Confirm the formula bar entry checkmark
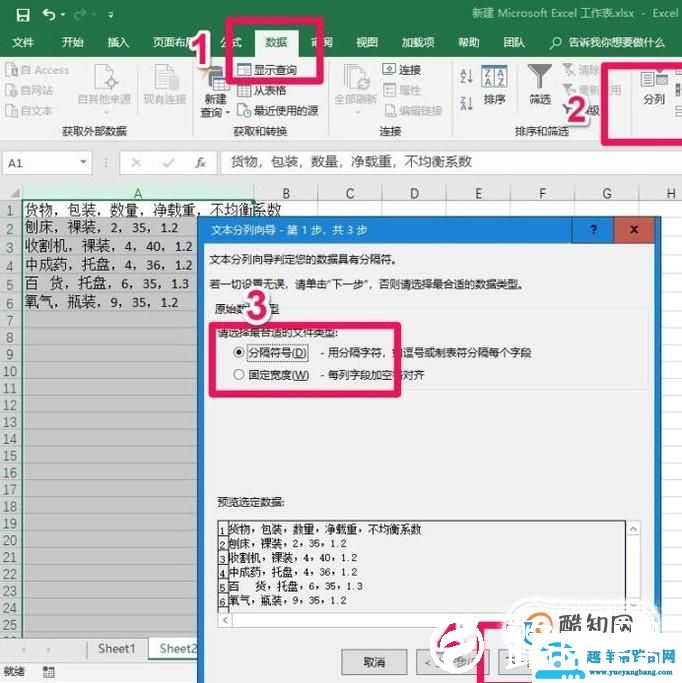Viewport: 682px width, 683px height. pyautogui.click(x=169, y=163)
